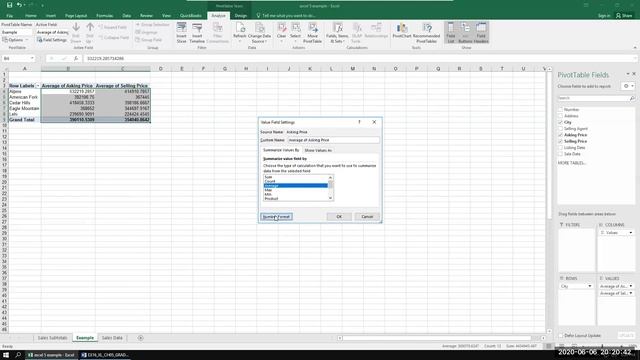640x360 pixels.
Task: Click the Change Data Source icon
Action: [x=260, y=27]
